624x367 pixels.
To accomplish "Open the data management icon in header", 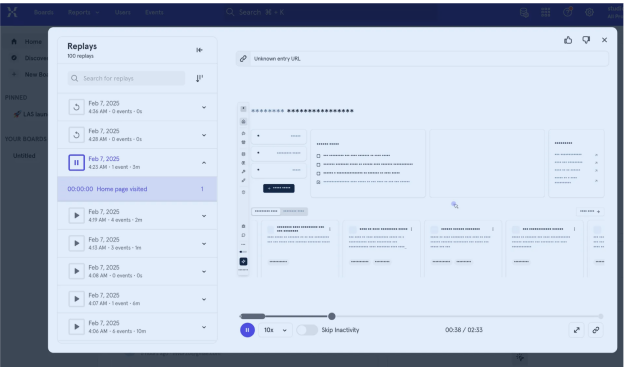I will click(524, 13).
